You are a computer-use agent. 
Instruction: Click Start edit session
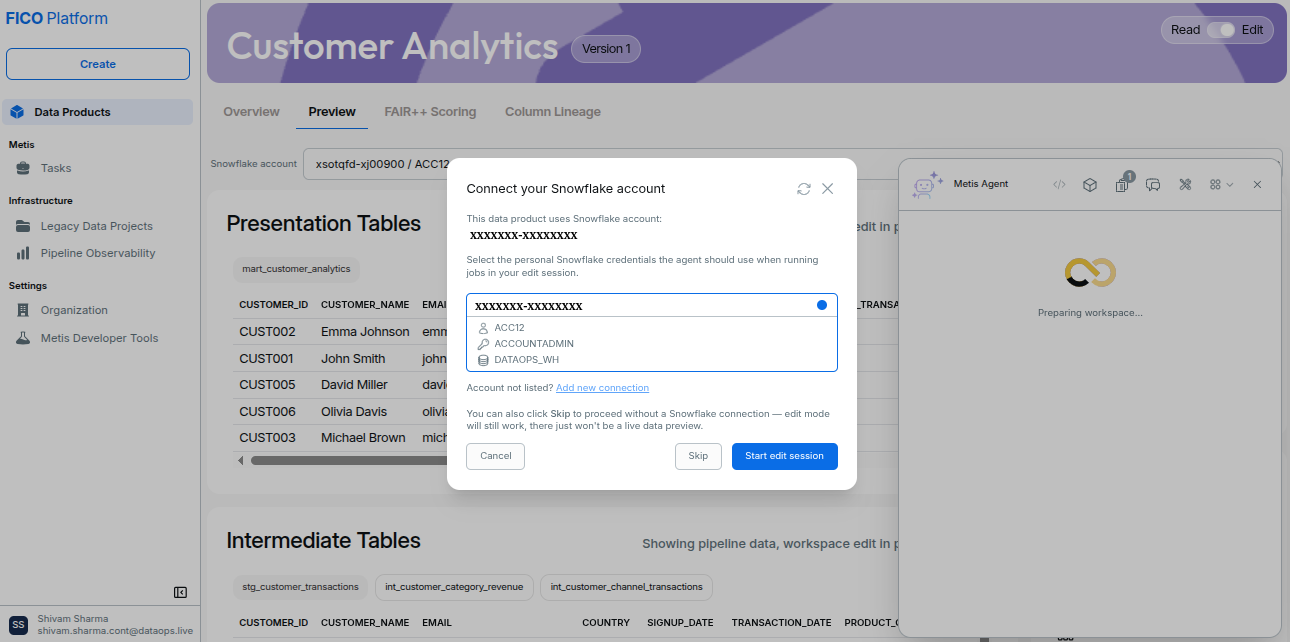coord(785,456)
